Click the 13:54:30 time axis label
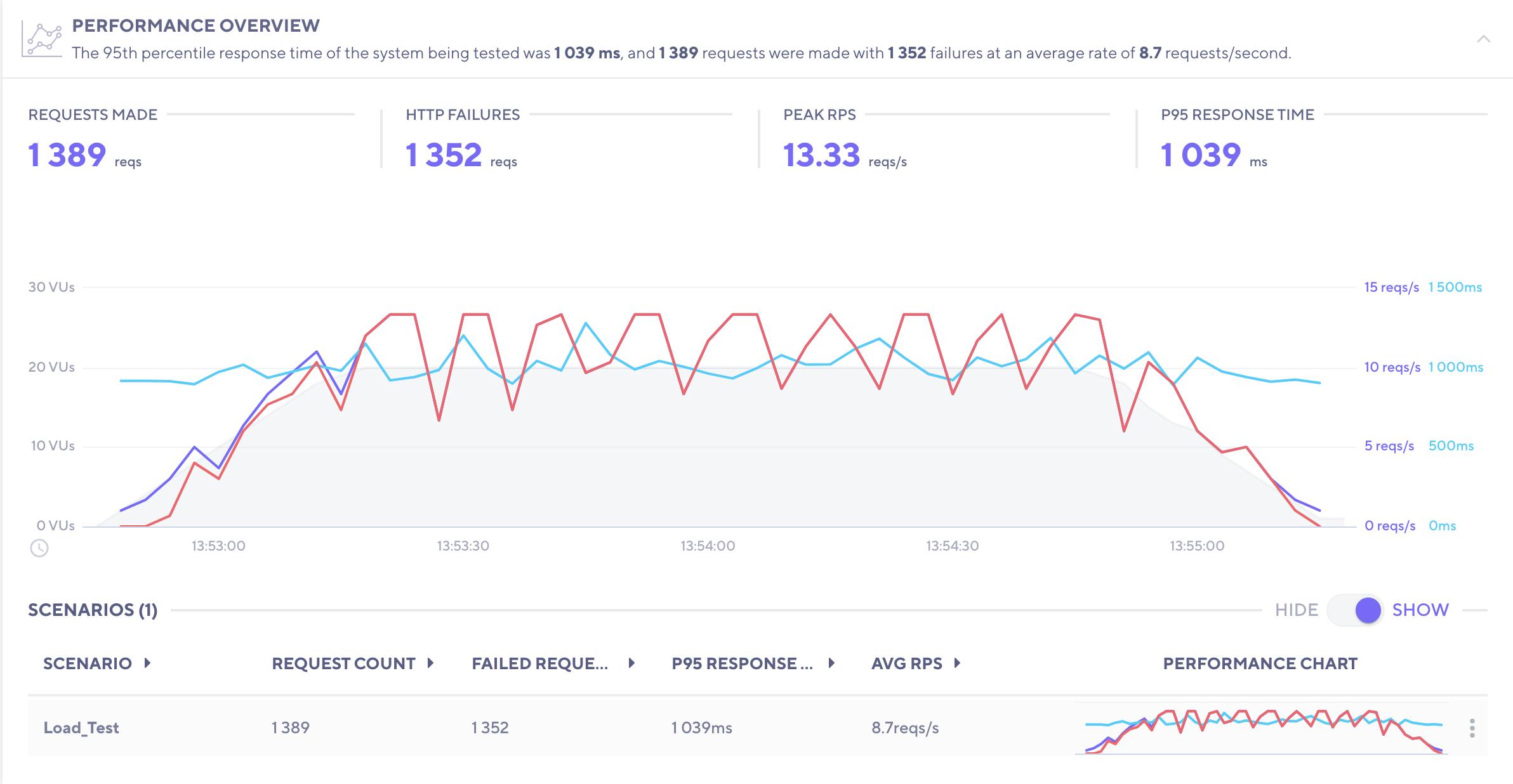This screenshot has width=1513, height=784. click(x=952, y=546)
